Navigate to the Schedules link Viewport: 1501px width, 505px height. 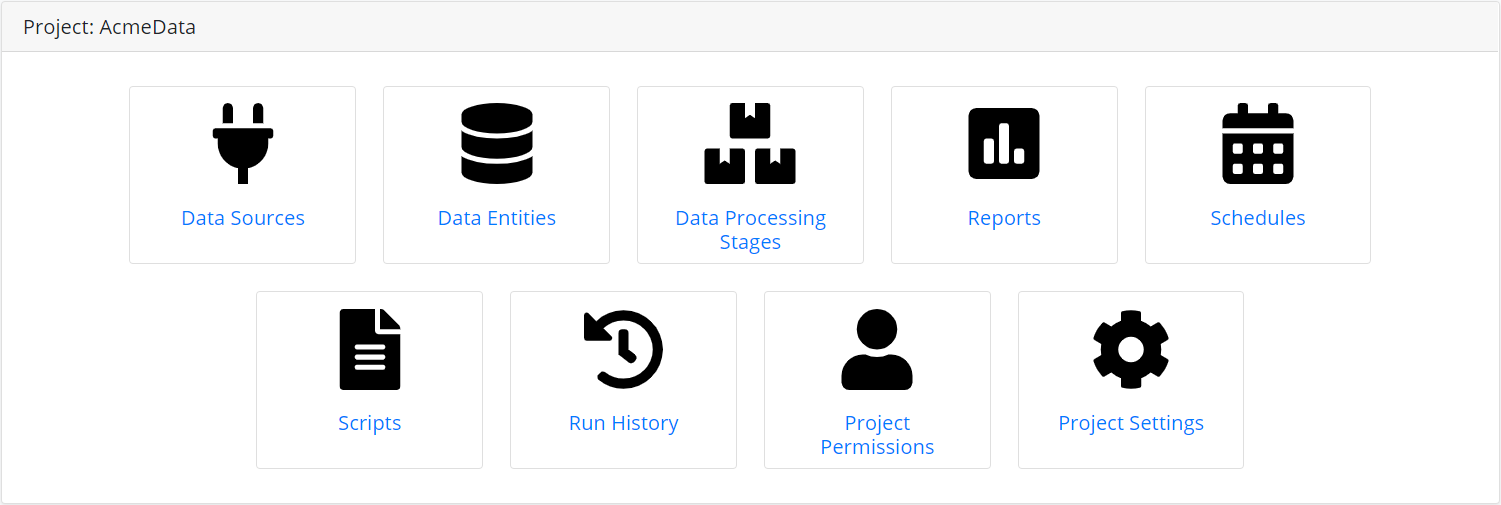tap(1258, 218)
